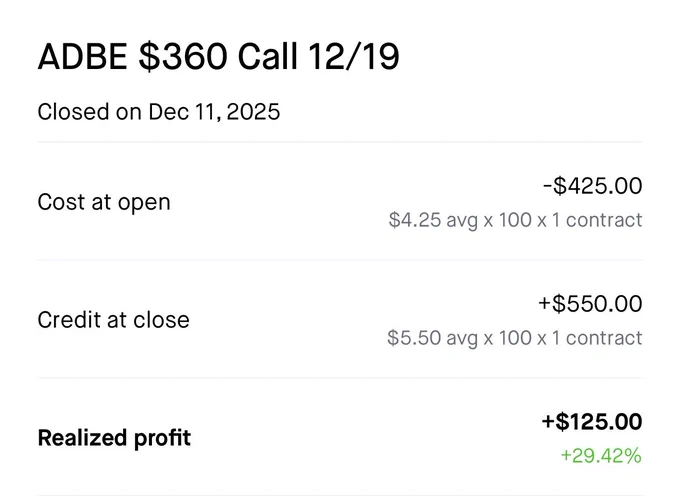Viewport: 680px width, 496px height.
Task: Click the word Call in the heading
Action: tap(268, 57)
